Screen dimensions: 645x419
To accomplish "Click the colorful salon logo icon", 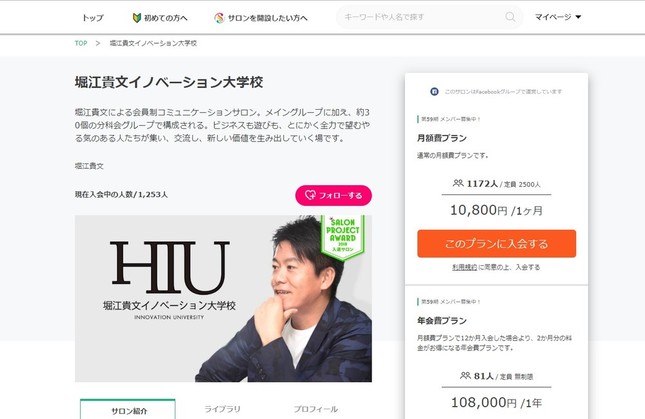I will (219, 18).
